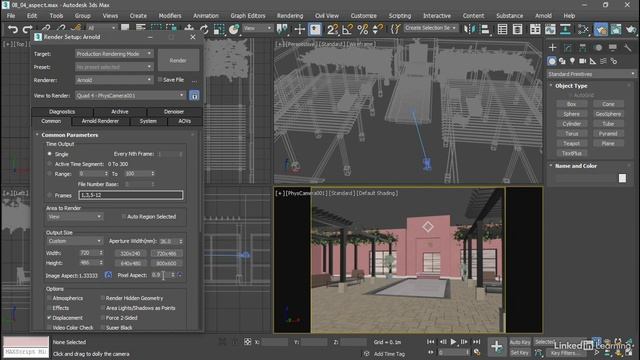This screenshot has width=640, height=360.
Task: Select the Lights category icon
Action: point(573,61)
